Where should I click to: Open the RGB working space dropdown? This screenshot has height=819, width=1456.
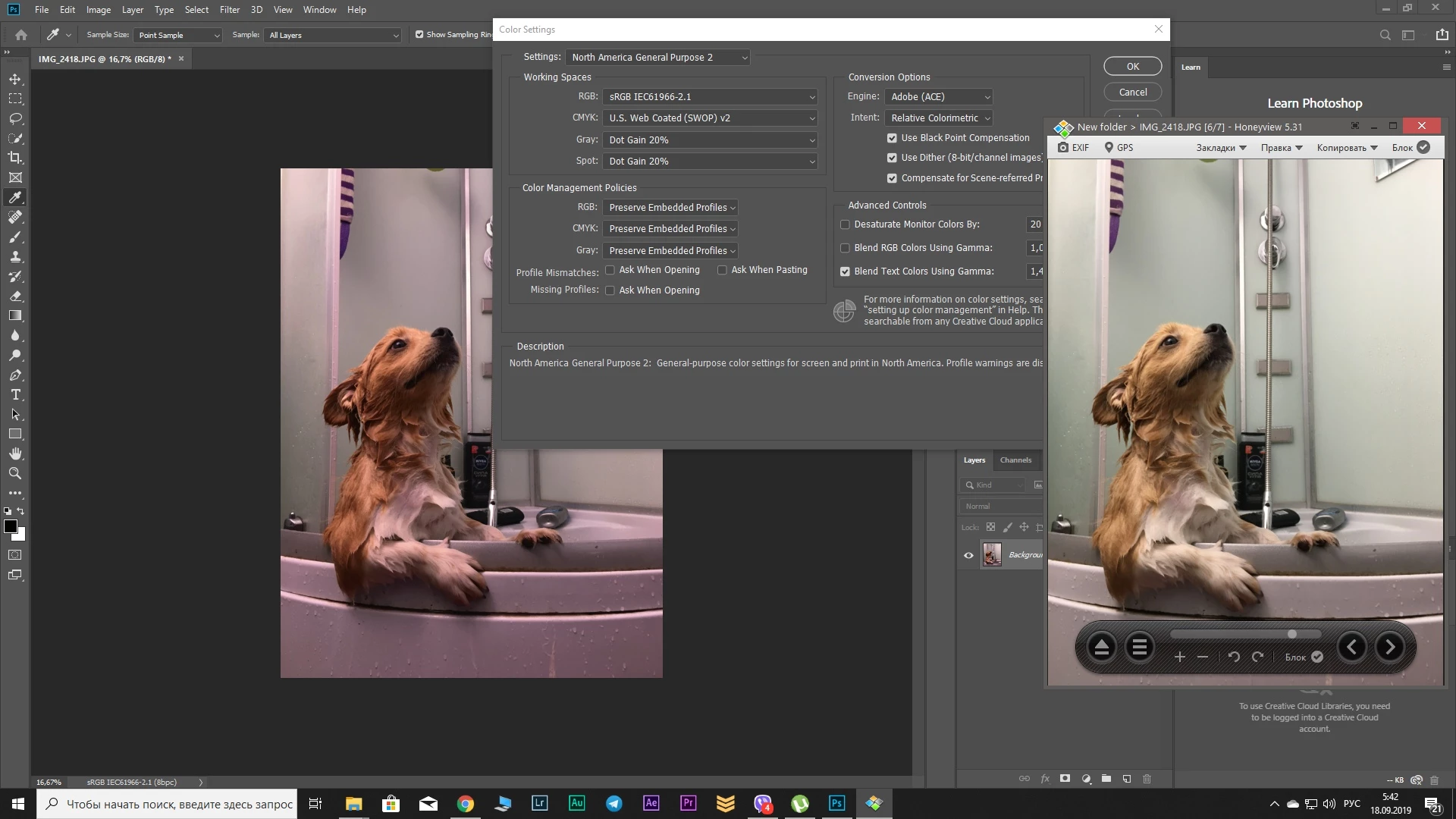coord(710,97)
